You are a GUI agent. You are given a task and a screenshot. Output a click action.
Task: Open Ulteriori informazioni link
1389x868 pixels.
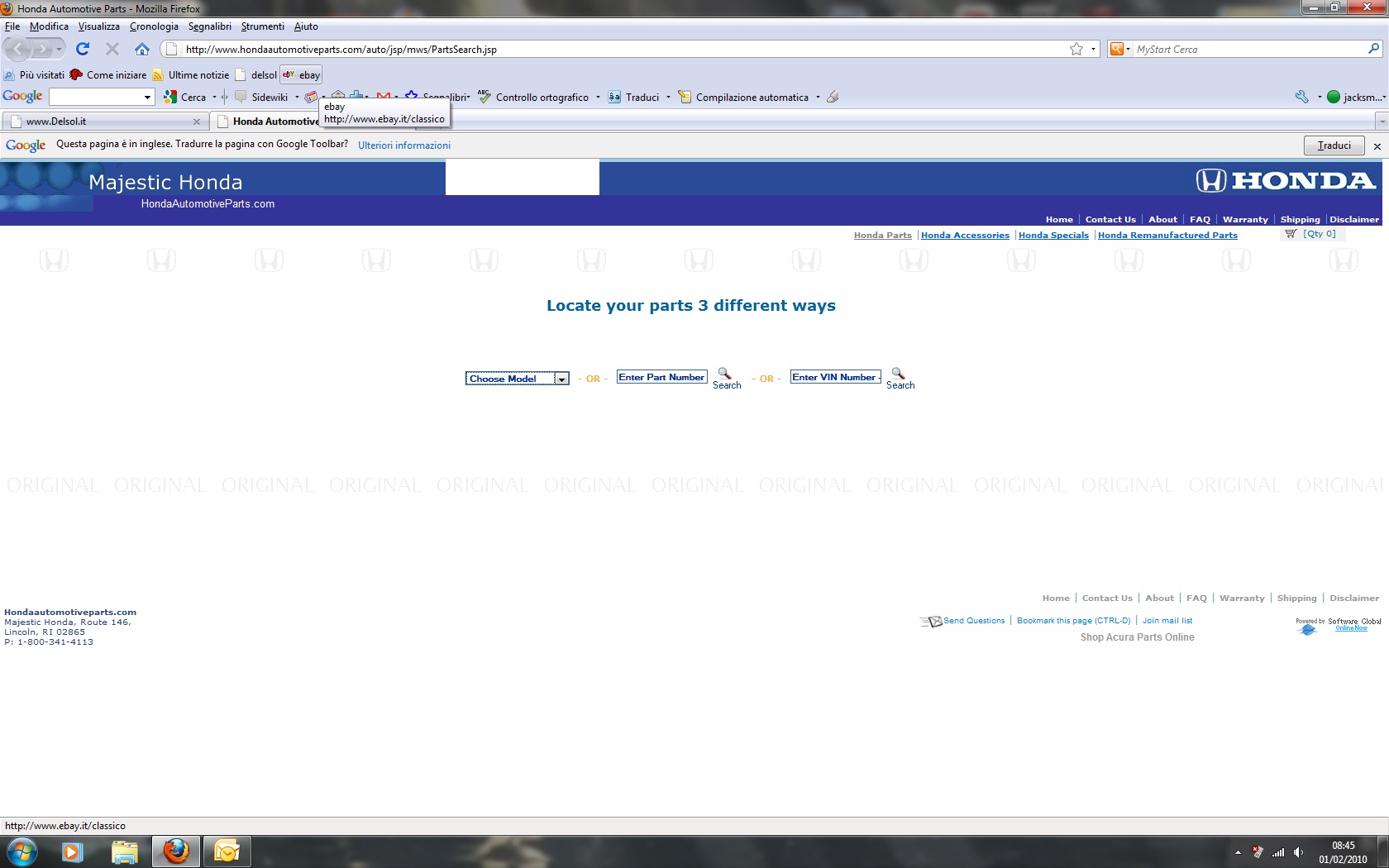(404, 145)
